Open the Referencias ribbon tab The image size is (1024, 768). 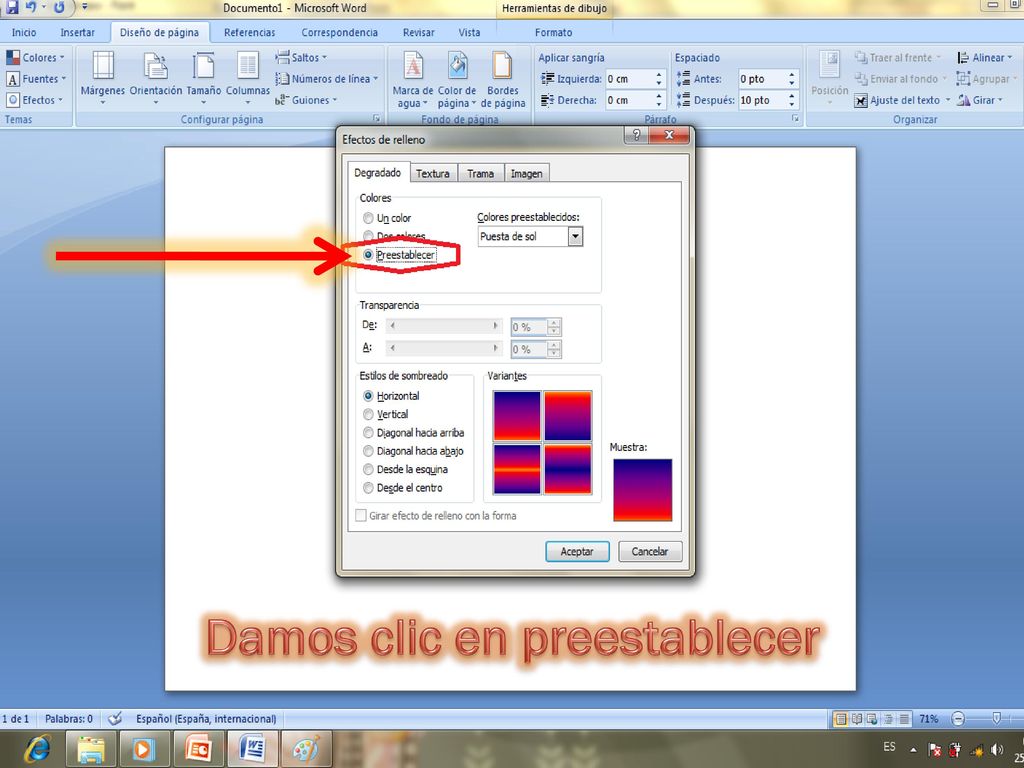pyautogui.click(x=249, y=32)
